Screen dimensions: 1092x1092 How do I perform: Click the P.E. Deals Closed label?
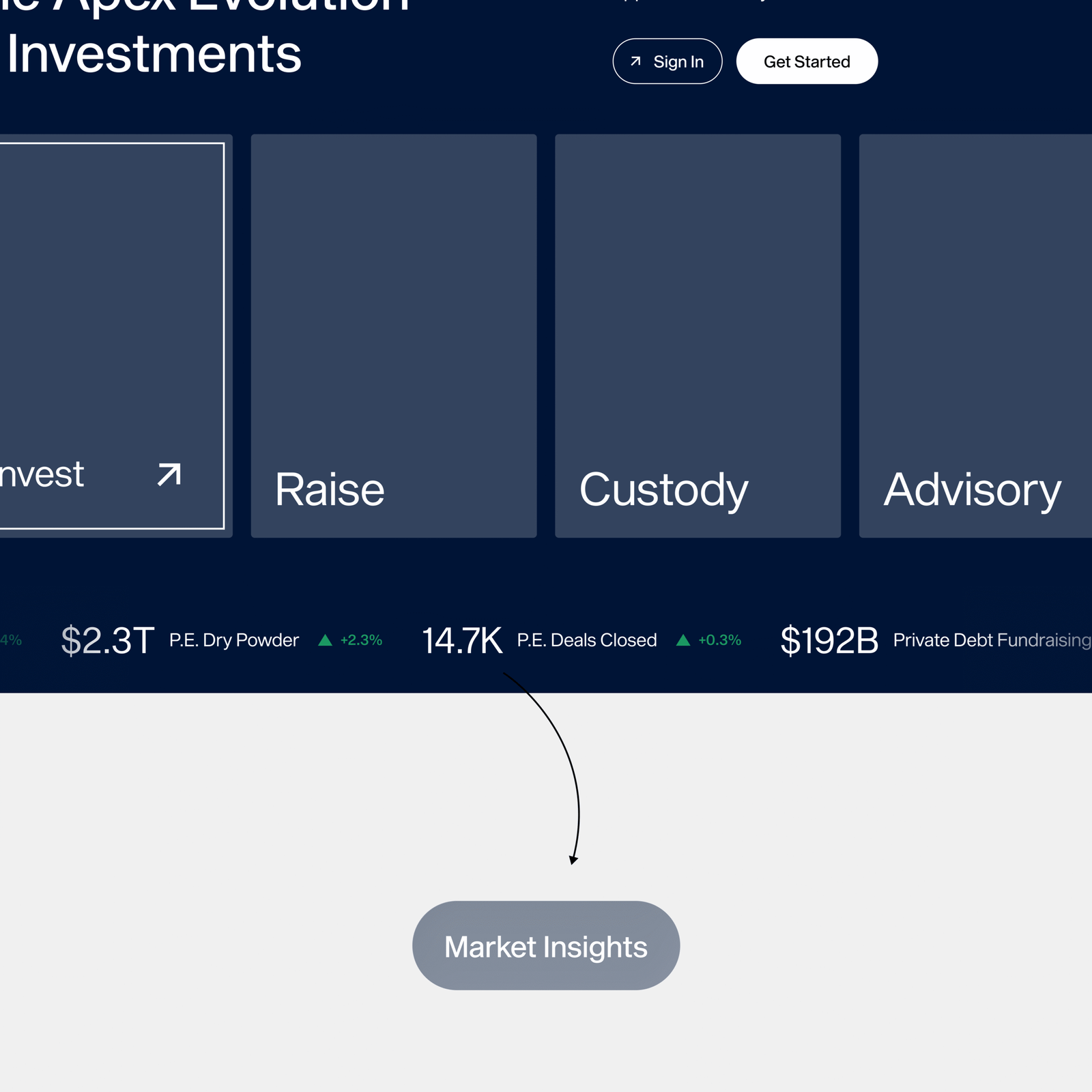[x=587, y=640]
